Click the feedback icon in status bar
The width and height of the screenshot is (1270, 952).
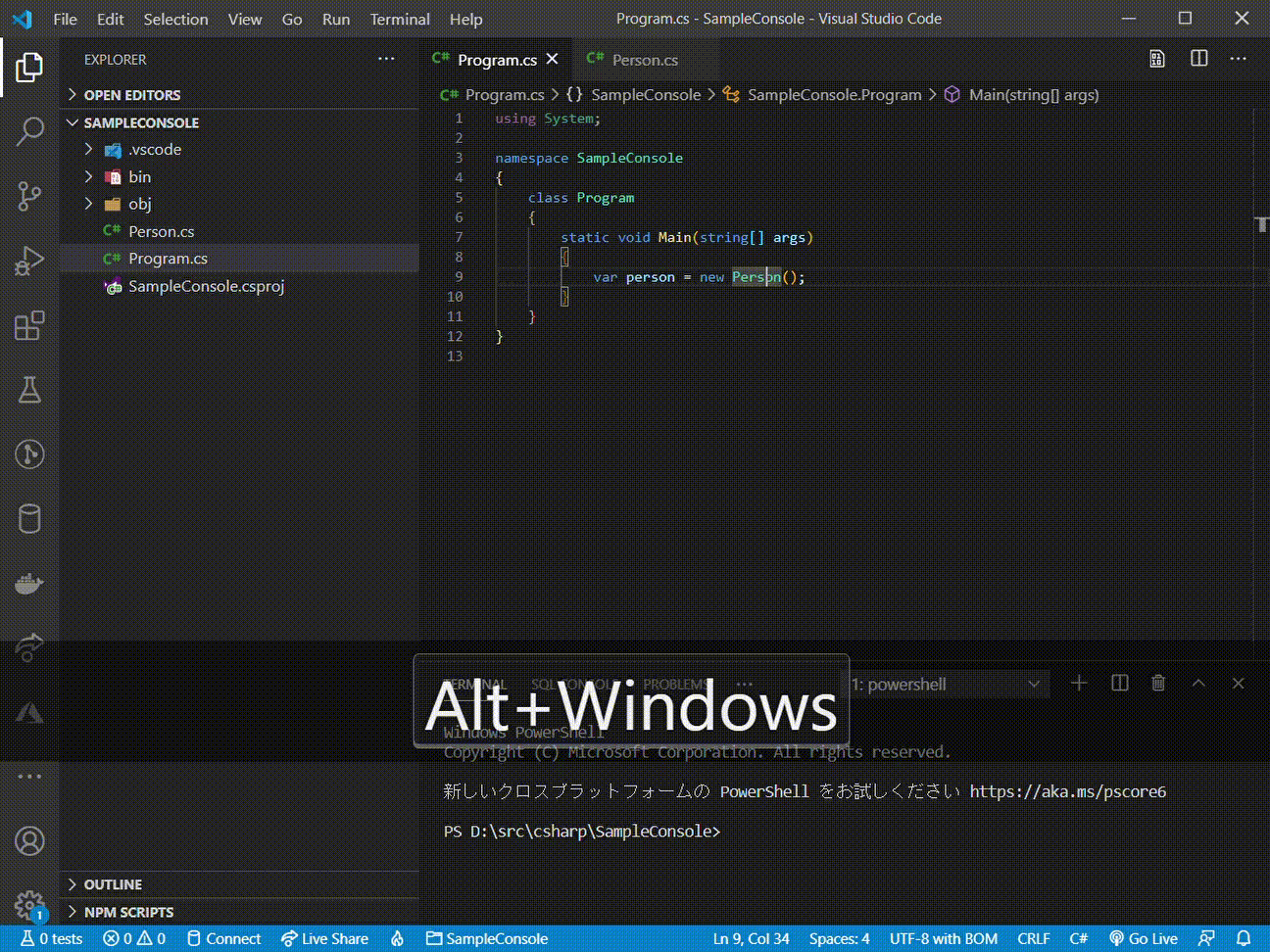point(1207,938)
